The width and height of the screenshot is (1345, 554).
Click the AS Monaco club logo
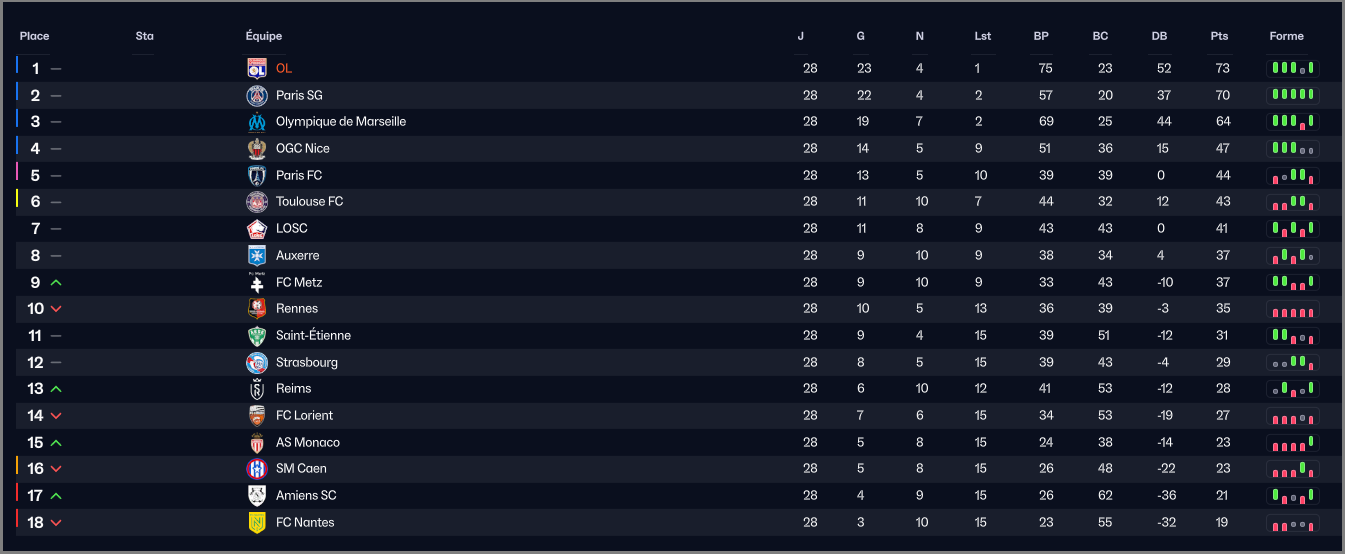coord(257,442)
